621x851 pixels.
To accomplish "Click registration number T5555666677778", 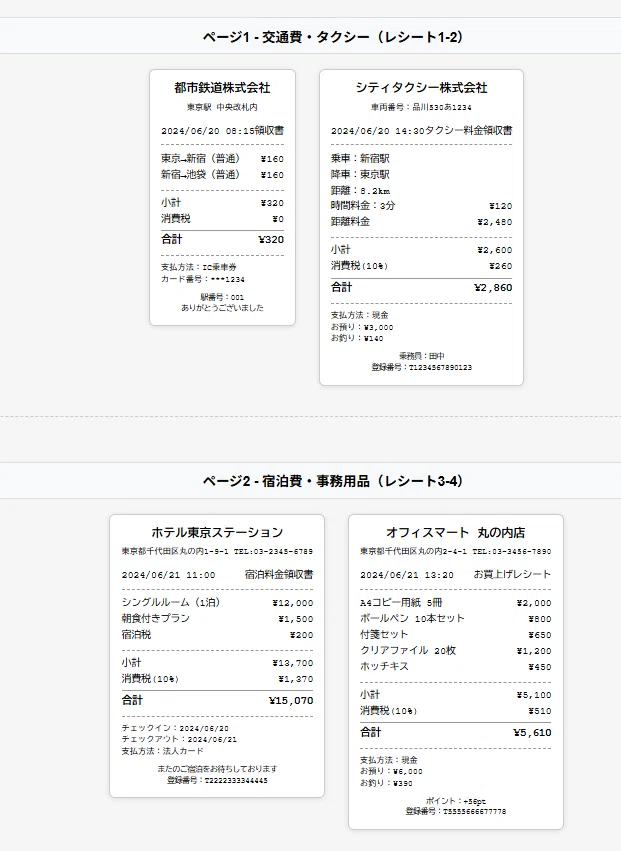I will click(455, 812).
